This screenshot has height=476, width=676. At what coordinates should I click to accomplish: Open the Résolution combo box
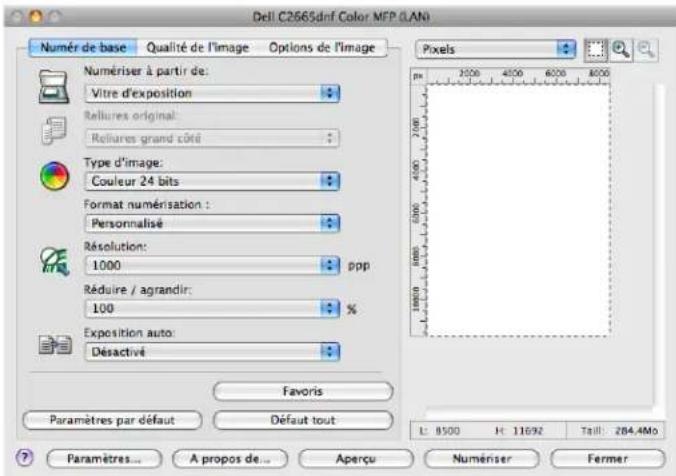[212, 265]
